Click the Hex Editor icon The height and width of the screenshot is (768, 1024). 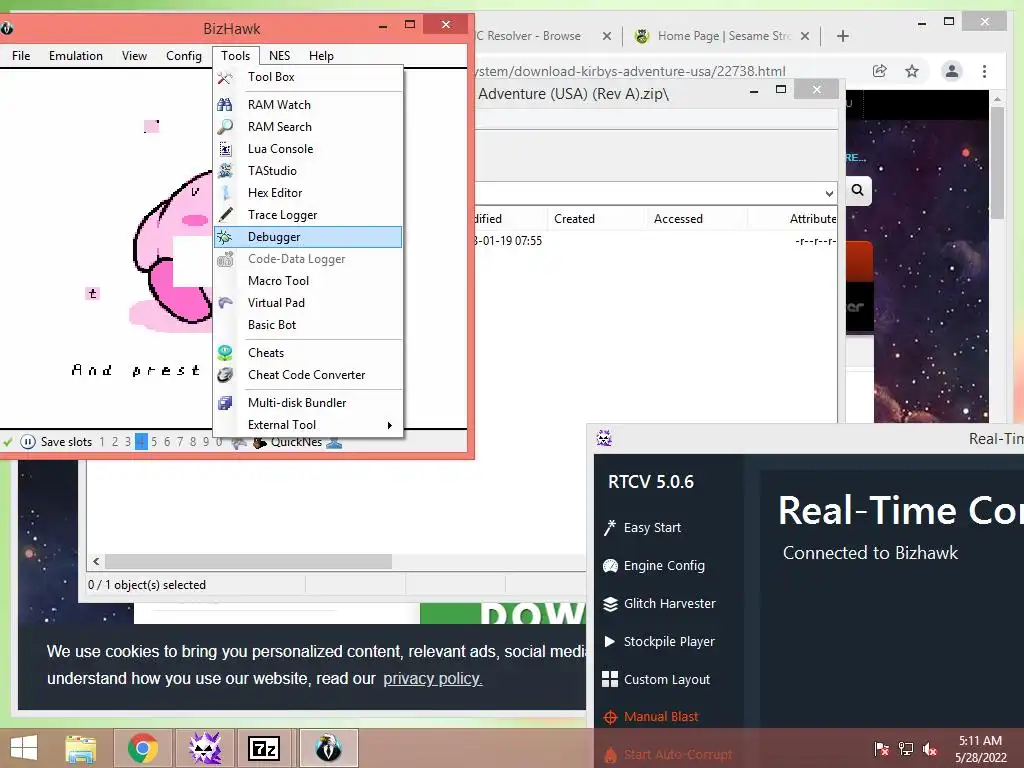pos(225,193)
